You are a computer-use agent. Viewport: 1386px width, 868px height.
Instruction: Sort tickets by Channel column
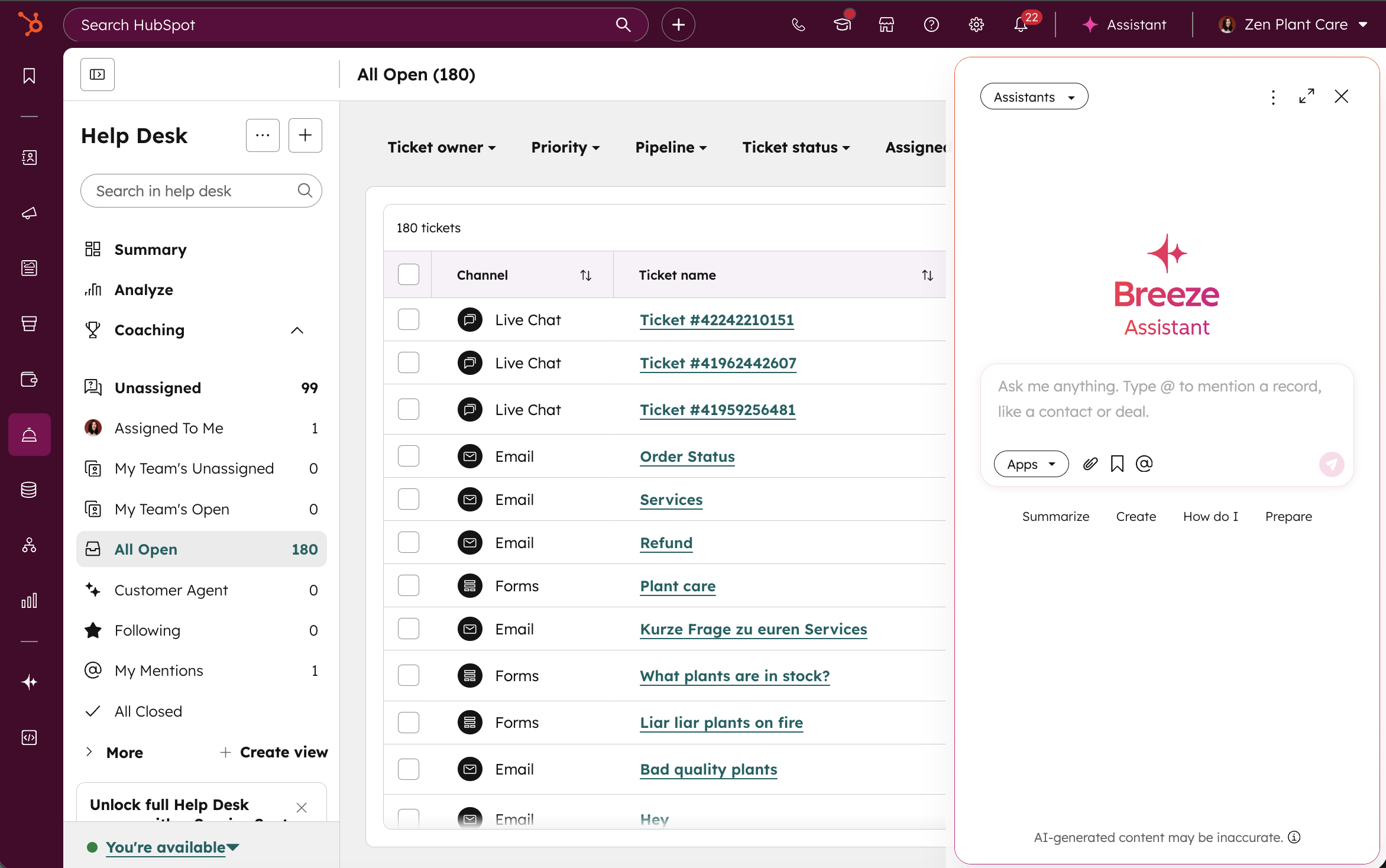pos(585,275)
